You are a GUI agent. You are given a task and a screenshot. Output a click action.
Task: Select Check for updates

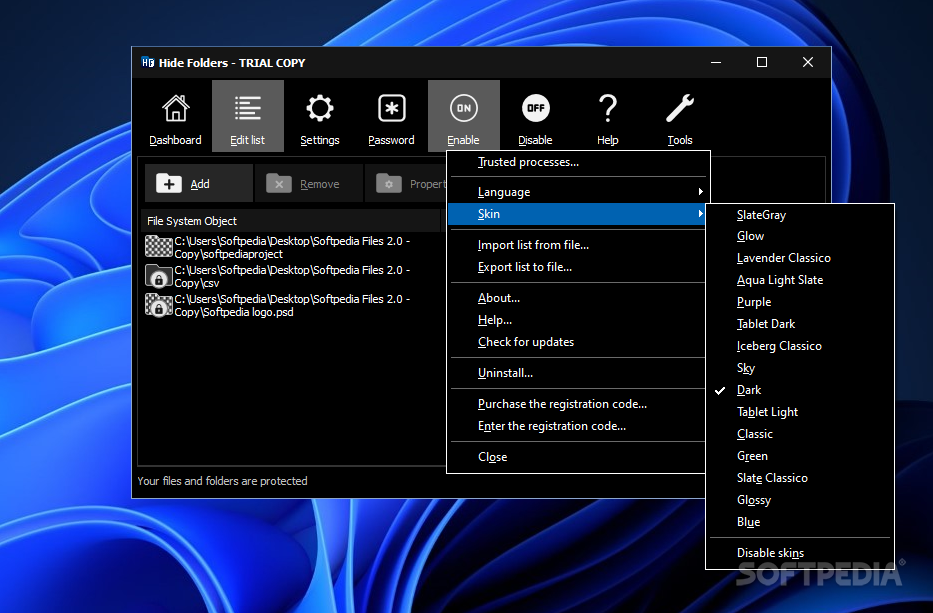(x=577, y=342)
